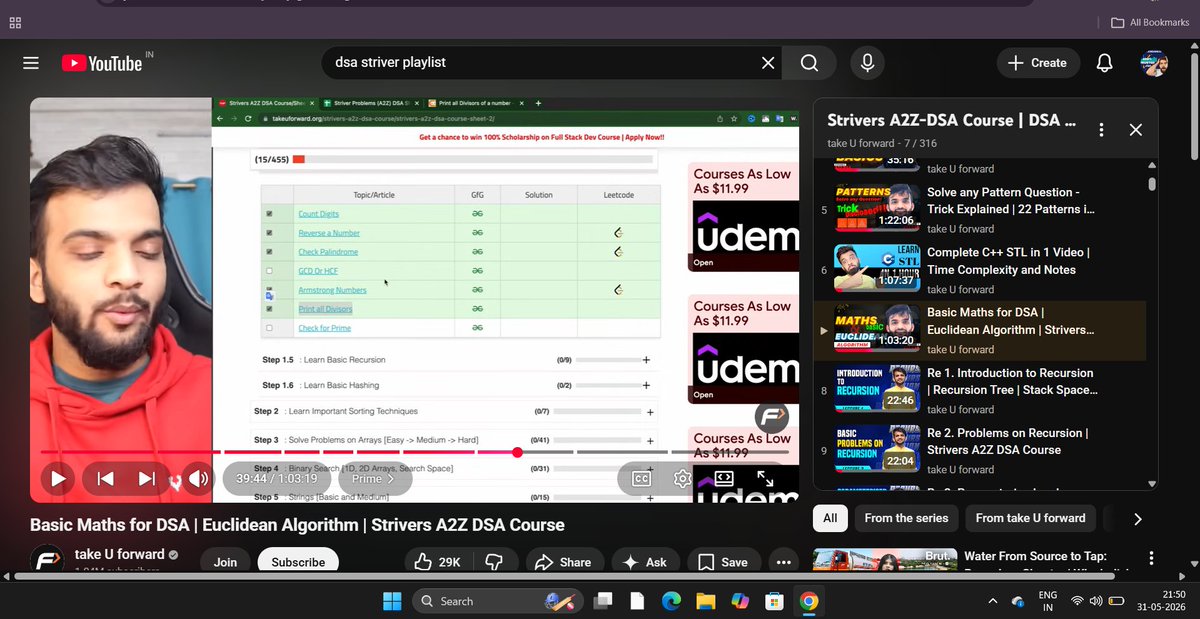Click the take U forward watermark logo
Image resolution: width=1200 pixels, height=619 pixels.
pyautogui.click(x=771, y=417)
